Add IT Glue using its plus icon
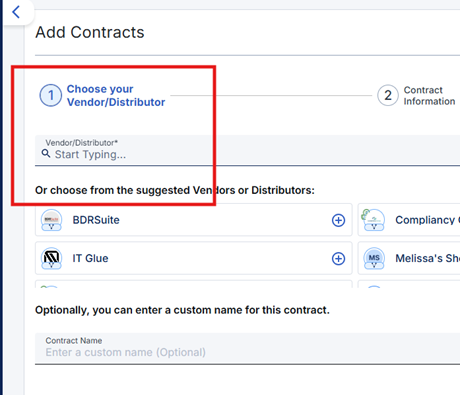460x395 pixels. 338,259
